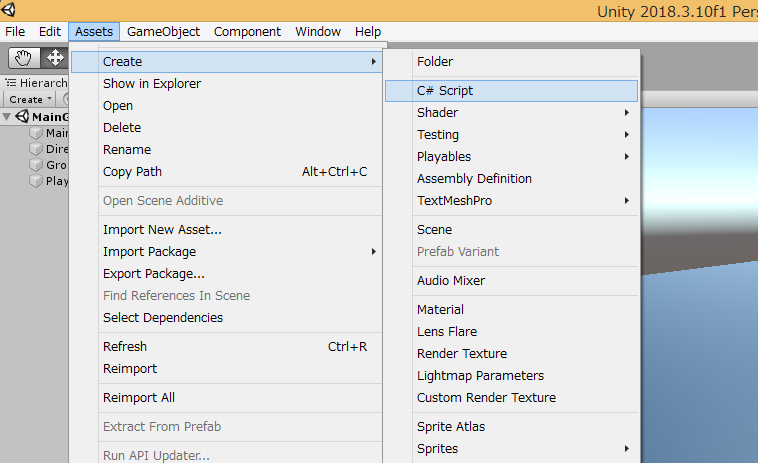Create a new Folder
Viewport: 758px width, 463px height.
coord(511,62)
